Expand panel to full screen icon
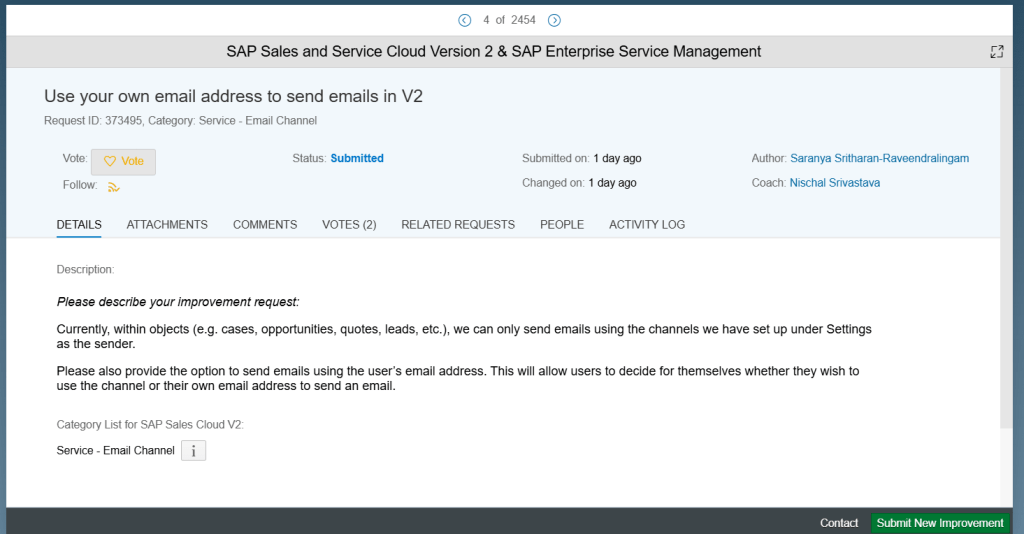The height and width of the screenshot is (534, 1024). pos(997,52)
